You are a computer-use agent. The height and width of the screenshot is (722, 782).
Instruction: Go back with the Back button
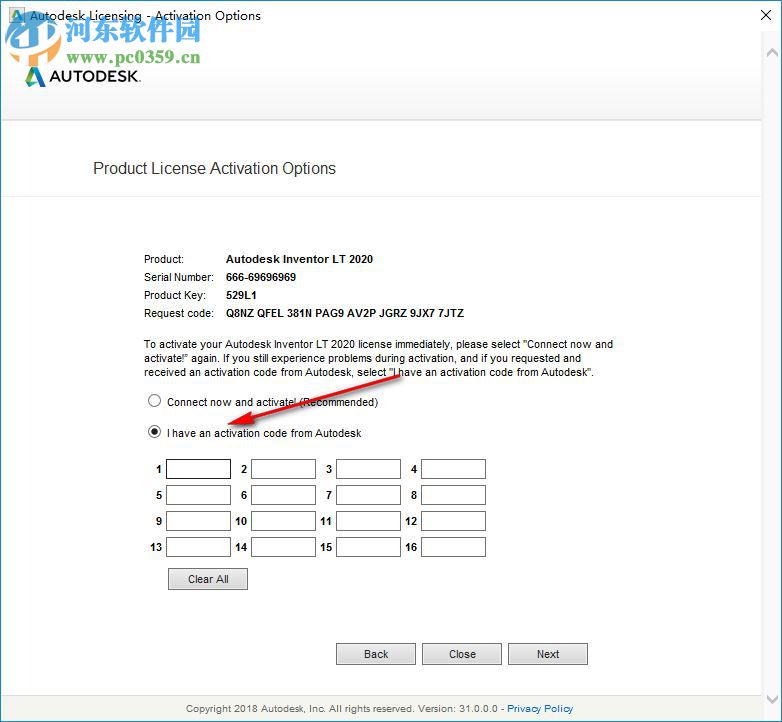pos(376,654)
